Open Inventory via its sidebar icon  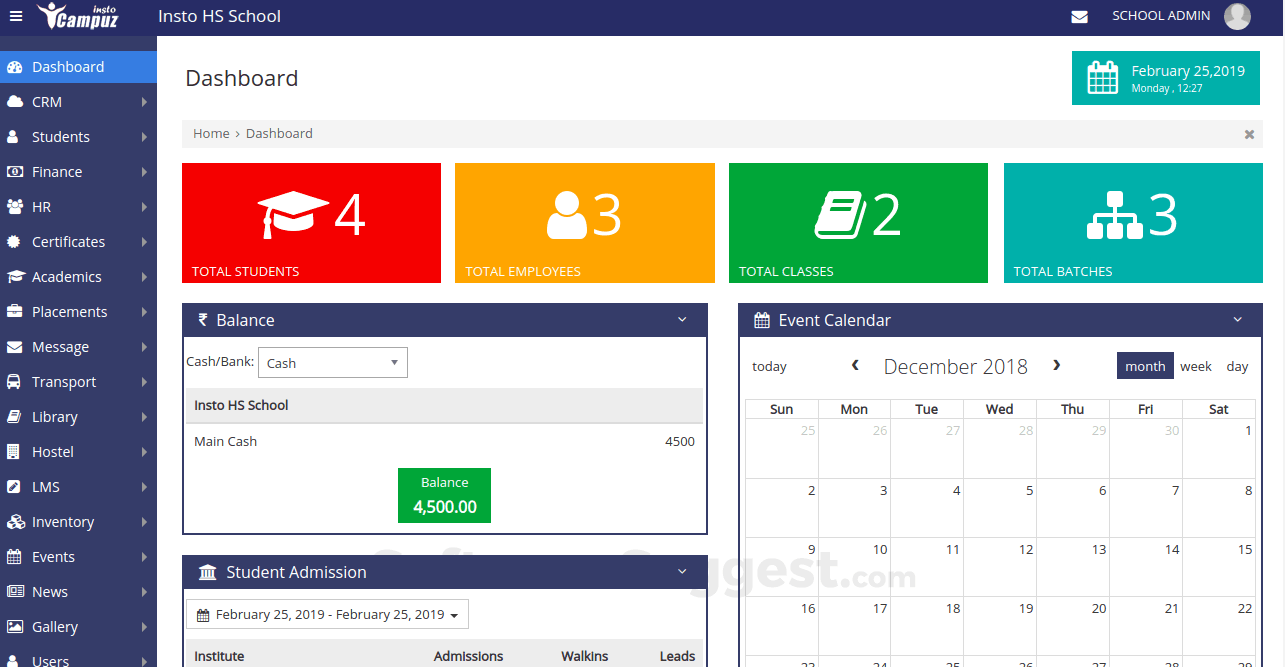(16, 521)
